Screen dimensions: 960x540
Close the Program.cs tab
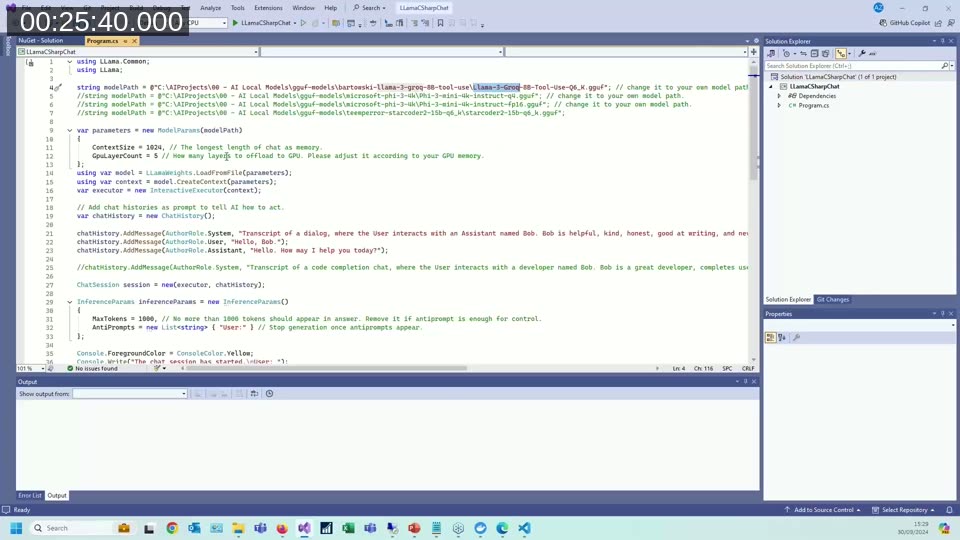pos(134,41)
